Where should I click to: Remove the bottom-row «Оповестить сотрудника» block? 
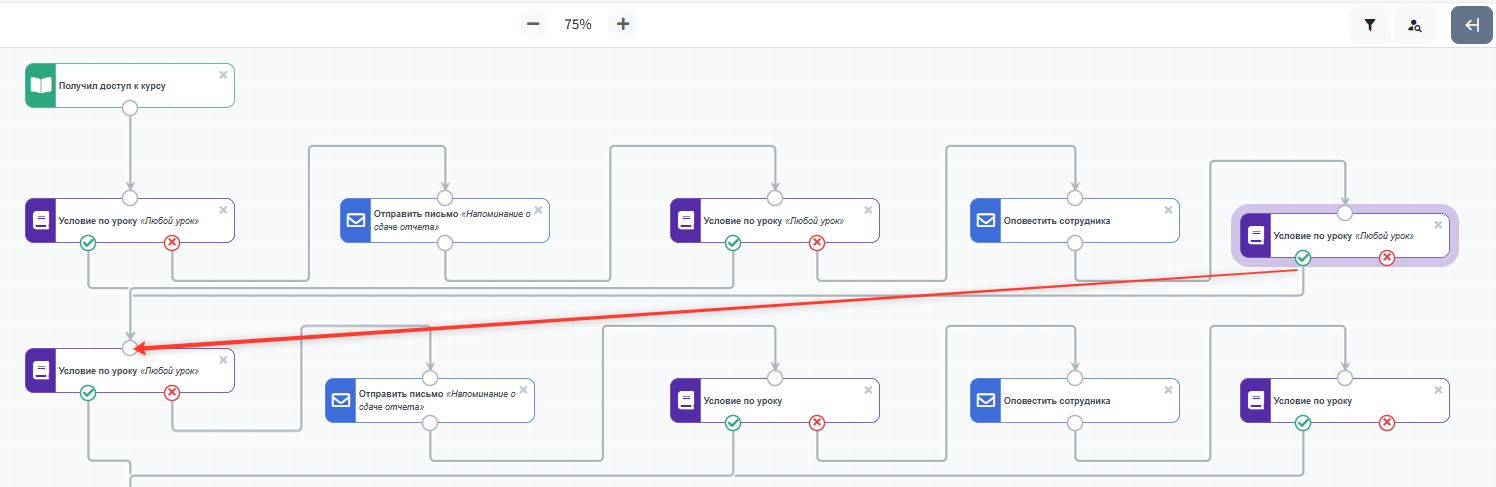tap(1168, 389)
